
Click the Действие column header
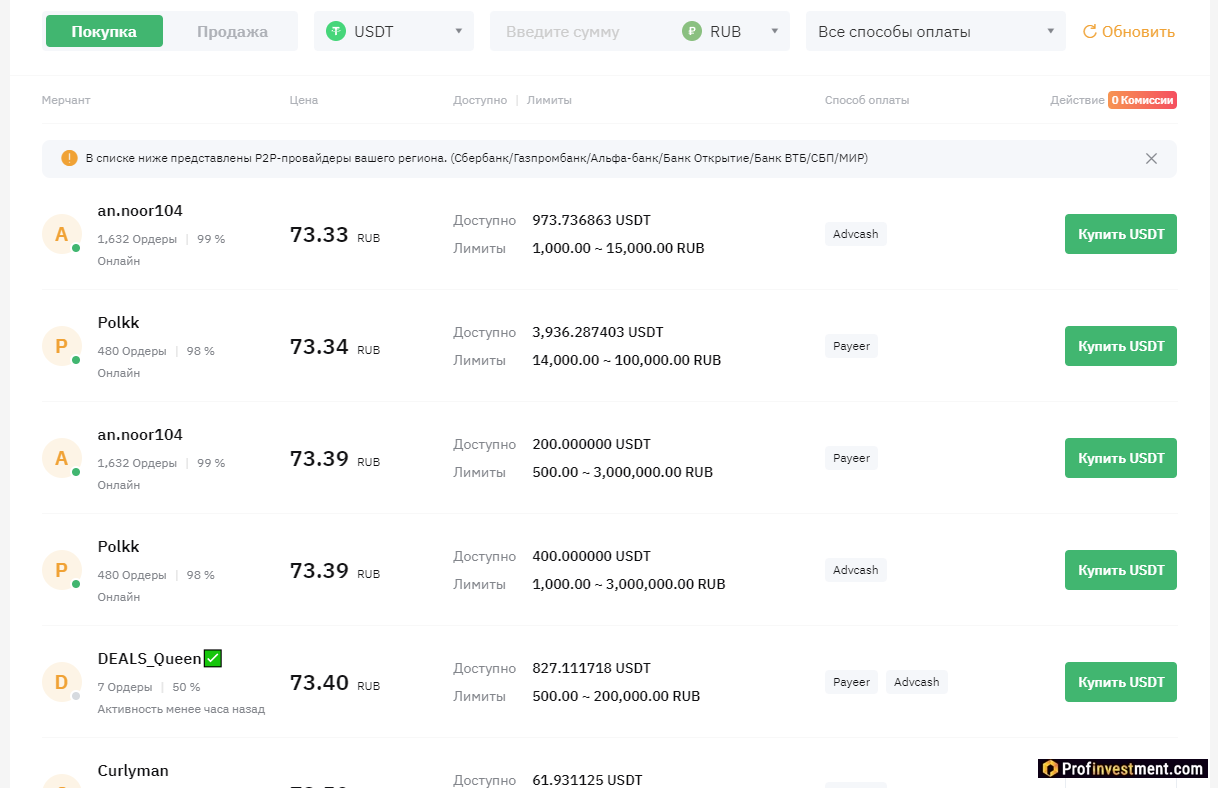[1077, 100]
